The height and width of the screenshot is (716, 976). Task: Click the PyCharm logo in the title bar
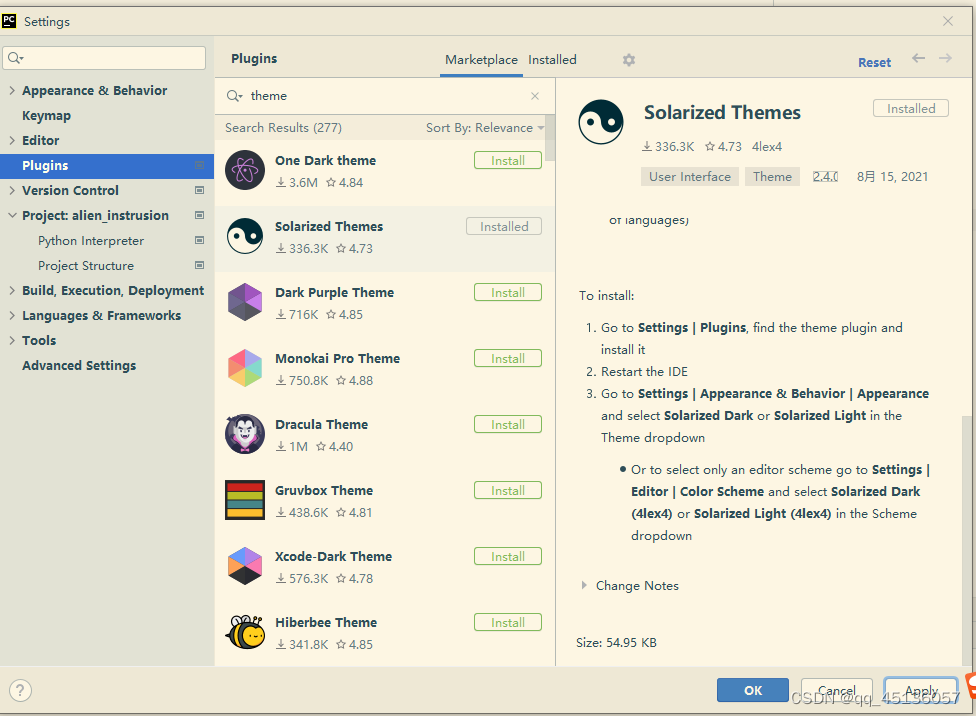pos(9,21)
